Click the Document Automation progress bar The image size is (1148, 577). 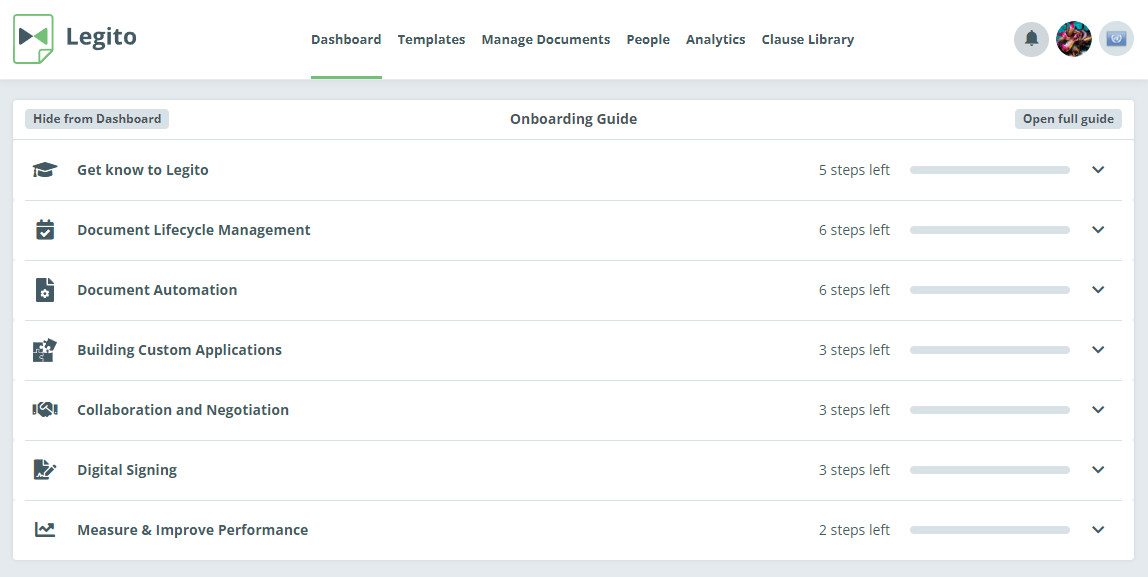tap(990, 290)
